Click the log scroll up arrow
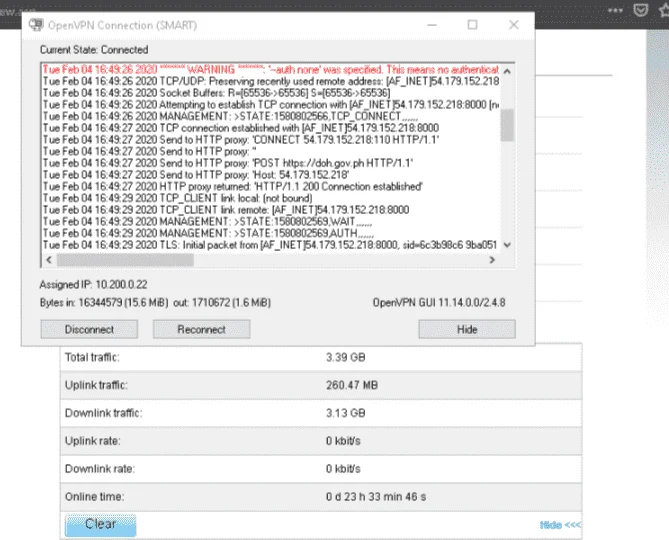 [x=507, y=71]
